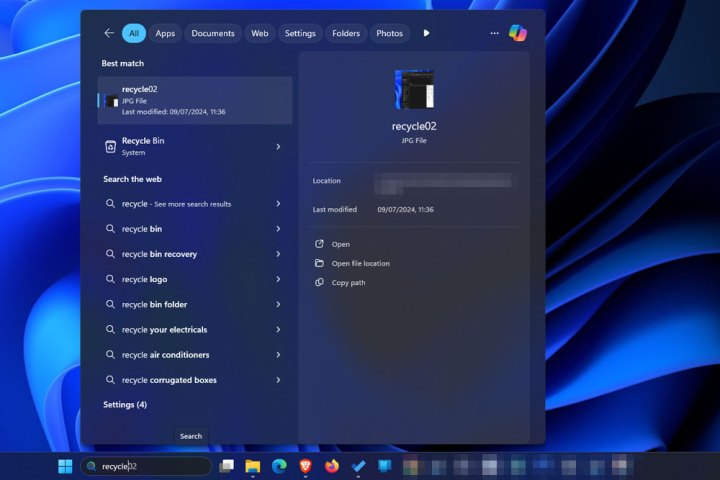Open the Windows Start menu
The height and width of the screenshot is (480, 720).
65,466
